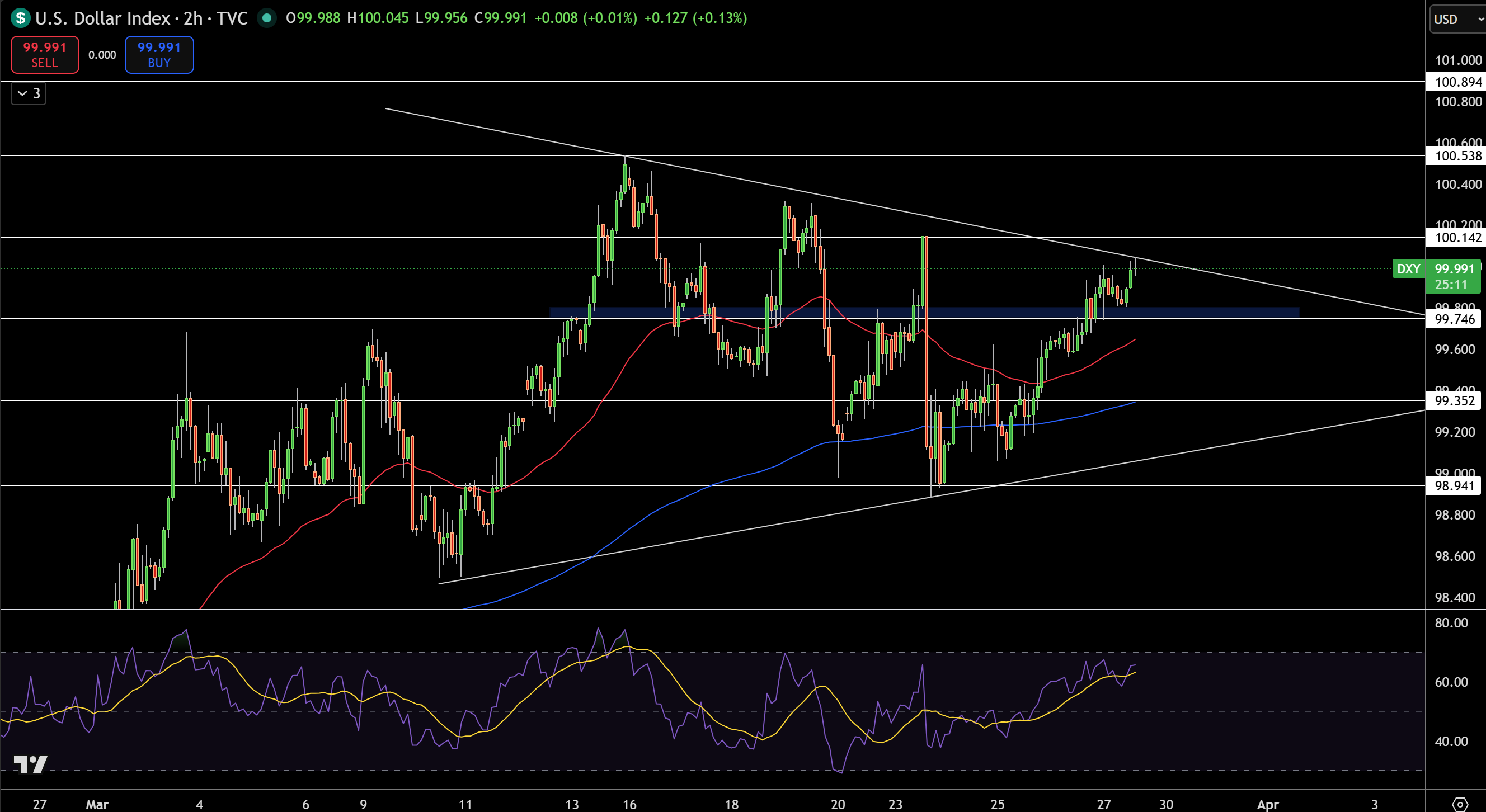Click the 101.000 price scale label
The image size is (1486, 812).
(x=1457, y=60)
